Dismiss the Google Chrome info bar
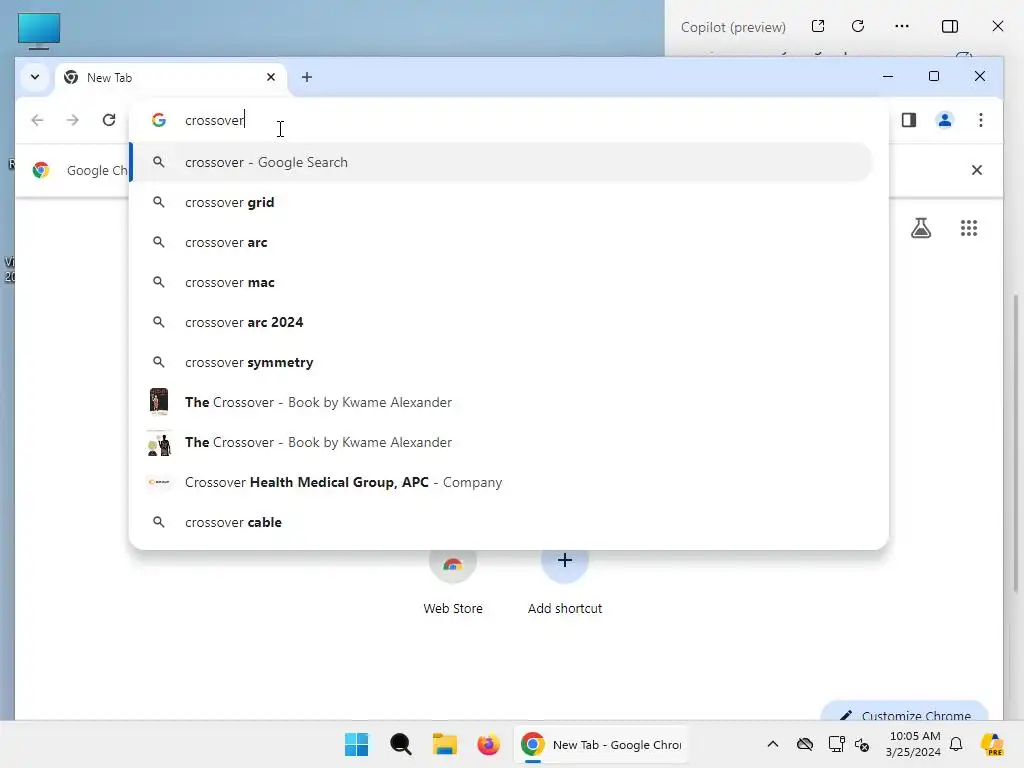 coord(976,170)
